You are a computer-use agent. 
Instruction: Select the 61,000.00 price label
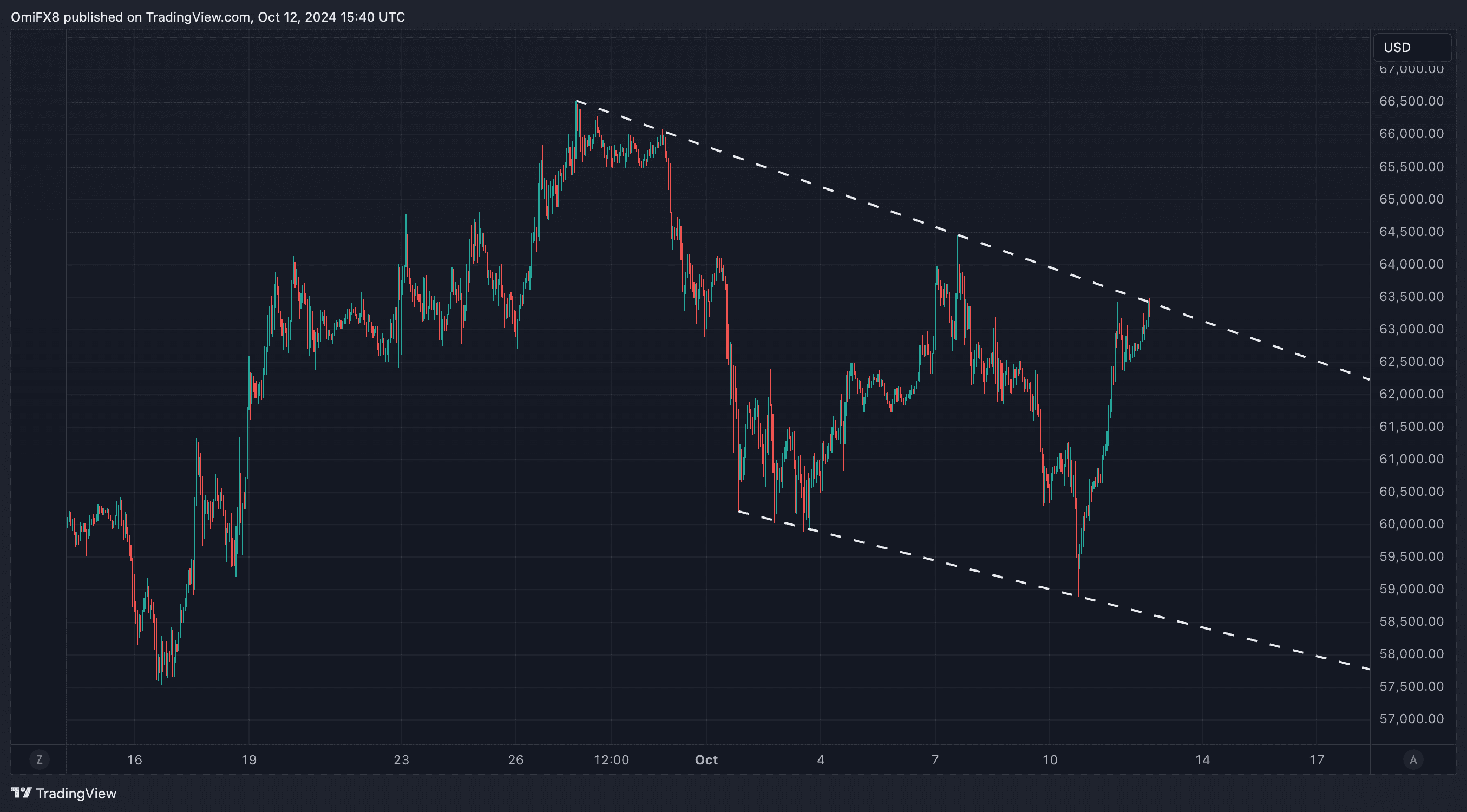pos(1411,459)
